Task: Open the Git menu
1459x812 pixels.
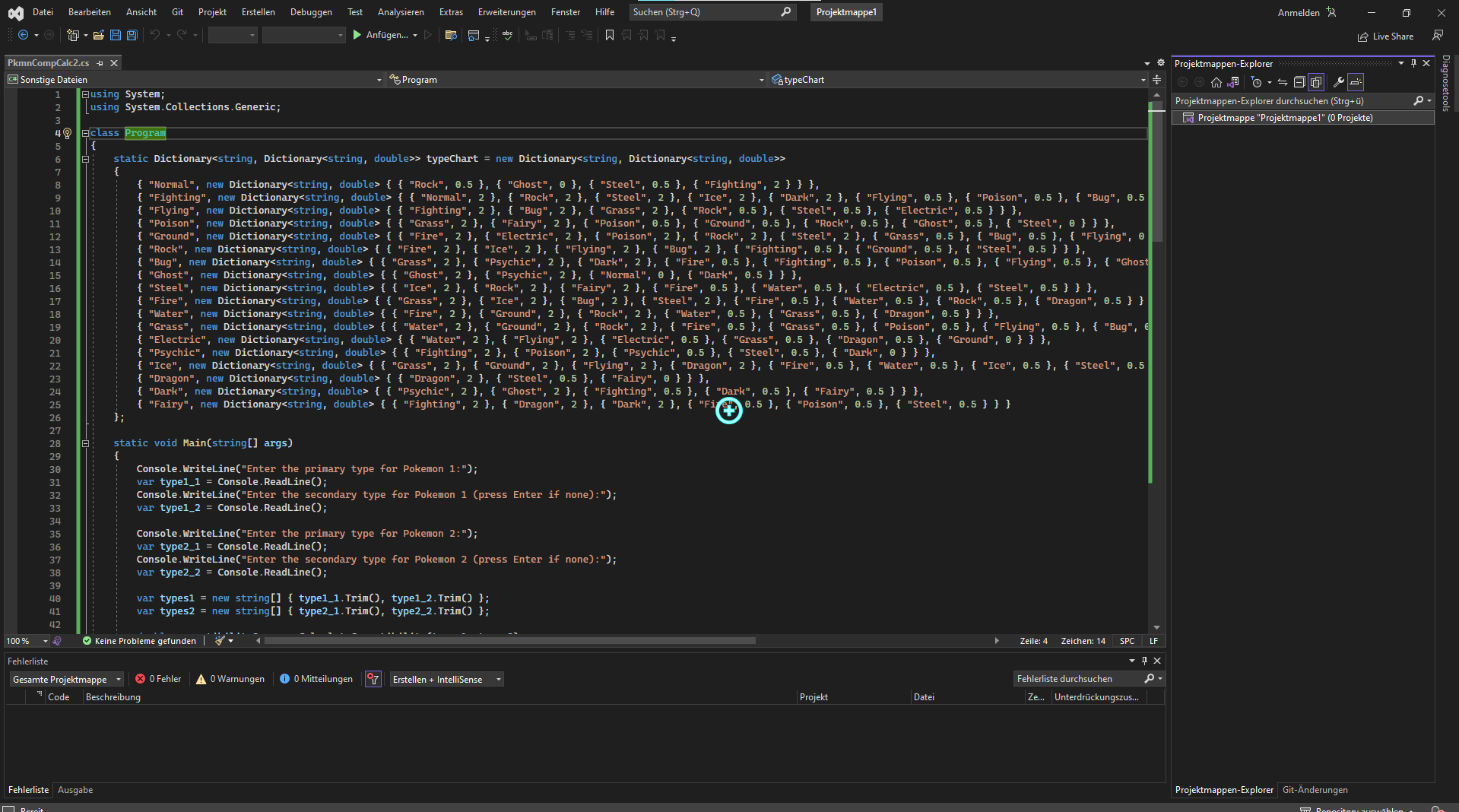Action: (x=177, y=11)
